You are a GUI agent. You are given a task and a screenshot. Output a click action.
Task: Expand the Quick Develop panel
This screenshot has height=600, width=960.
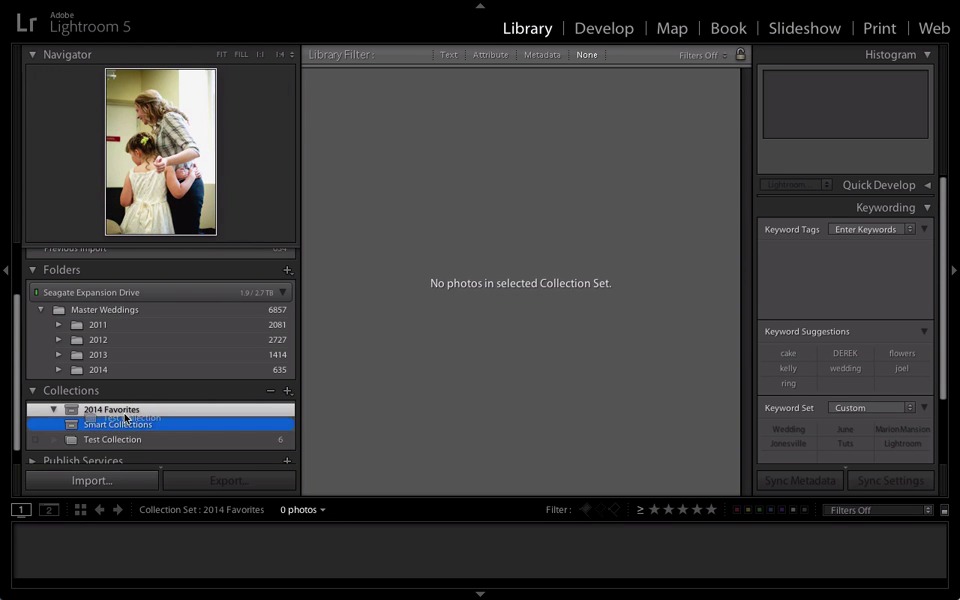click(928, 185)
